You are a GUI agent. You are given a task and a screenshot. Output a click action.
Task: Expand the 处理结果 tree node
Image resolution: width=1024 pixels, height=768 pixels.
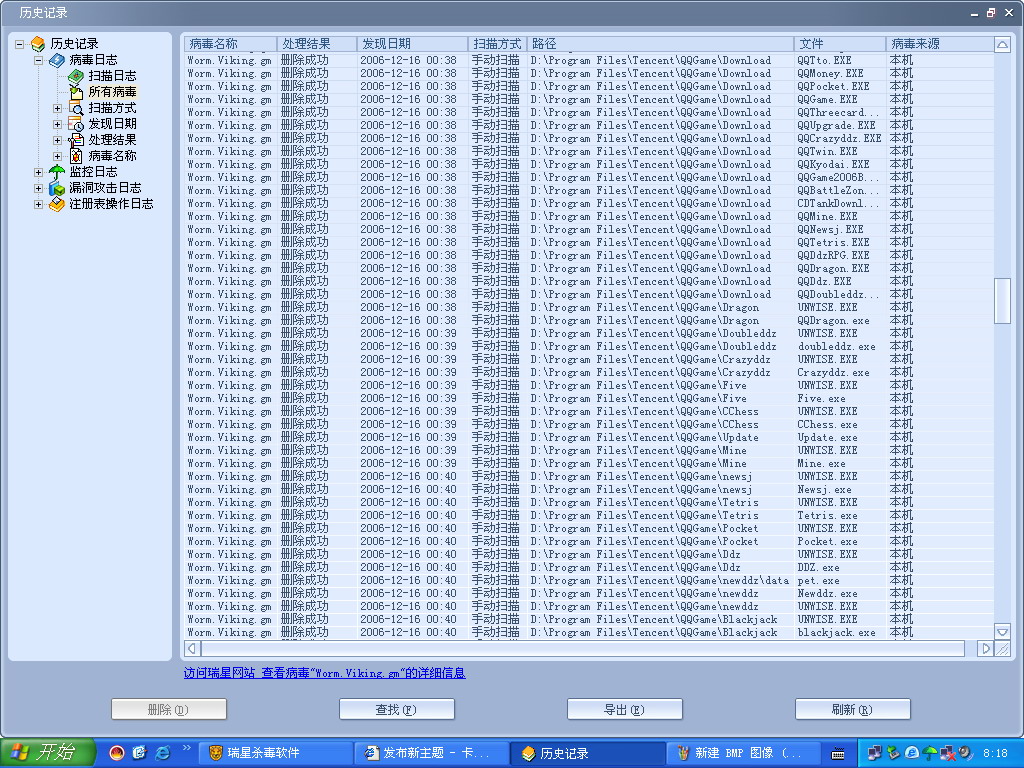click(x=57, y=140)
